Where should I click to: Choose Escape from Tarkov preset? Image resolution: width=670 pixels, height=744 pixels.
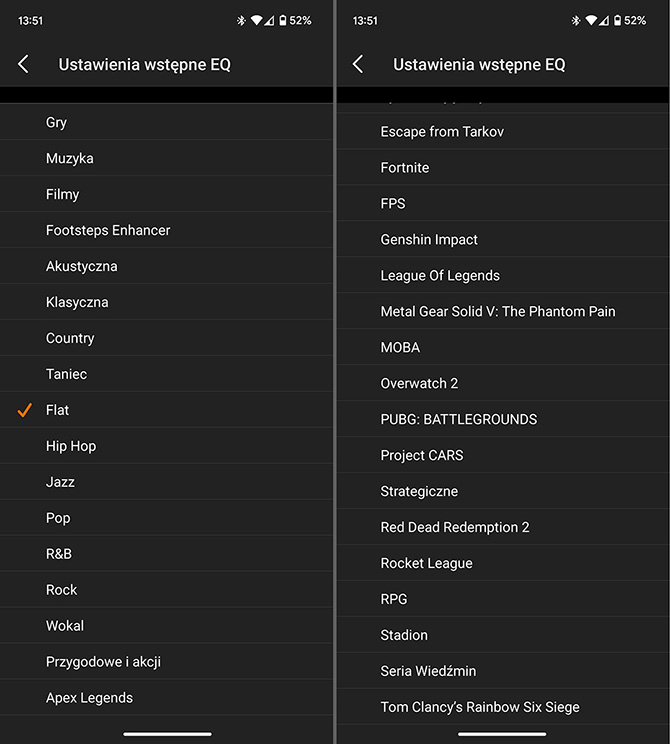click(502, 131)
